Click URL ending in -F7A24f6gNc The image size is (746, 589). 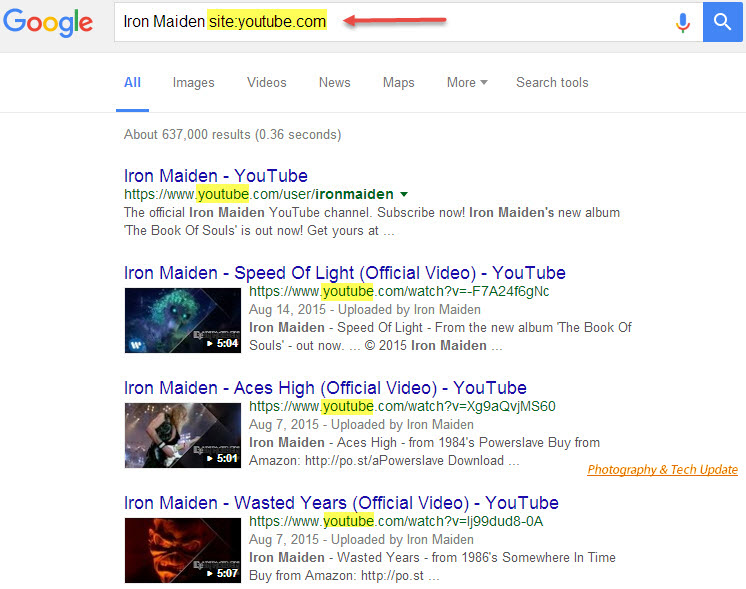399,291
